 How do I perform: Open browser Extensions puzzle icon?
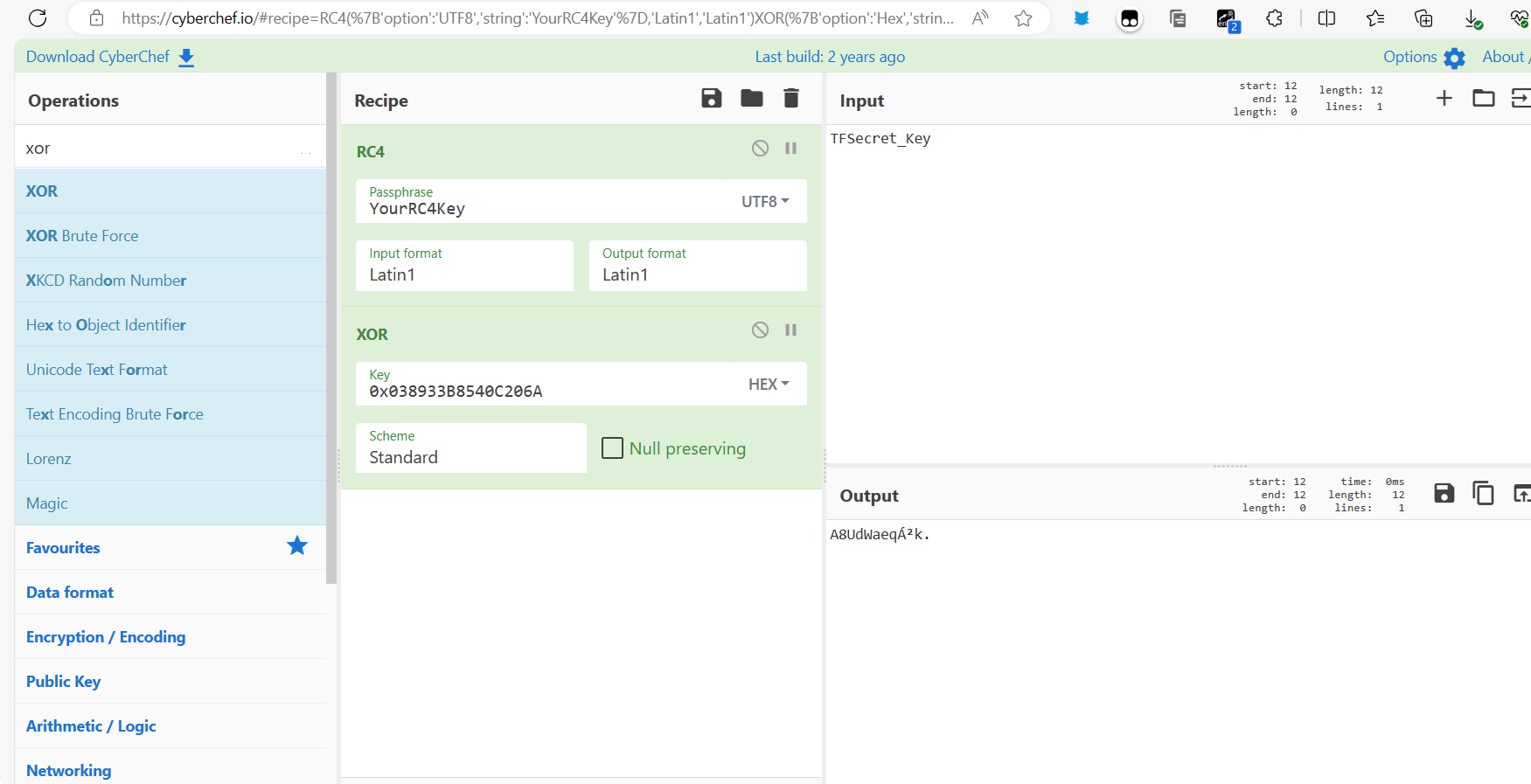pyautogui.click(x=1275, y=17)
